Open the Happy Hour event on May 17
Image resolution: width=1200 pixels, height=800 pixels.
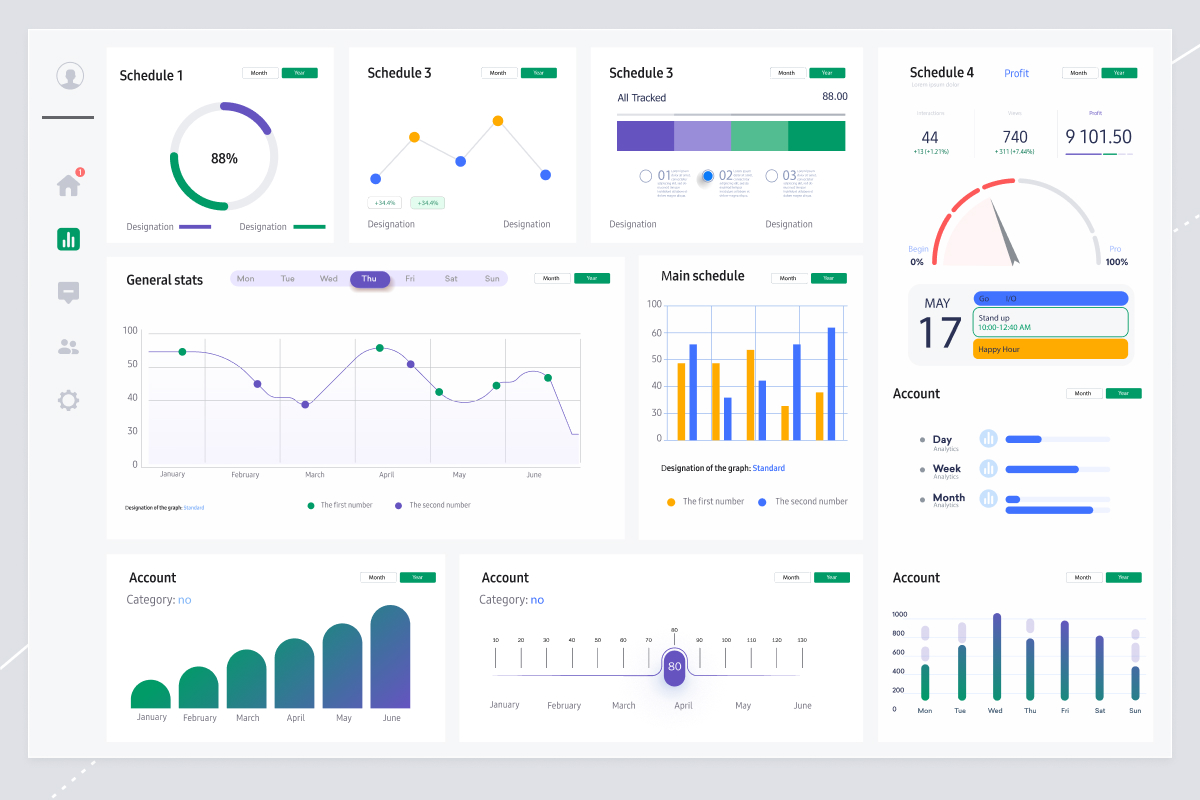(1050, 348)
